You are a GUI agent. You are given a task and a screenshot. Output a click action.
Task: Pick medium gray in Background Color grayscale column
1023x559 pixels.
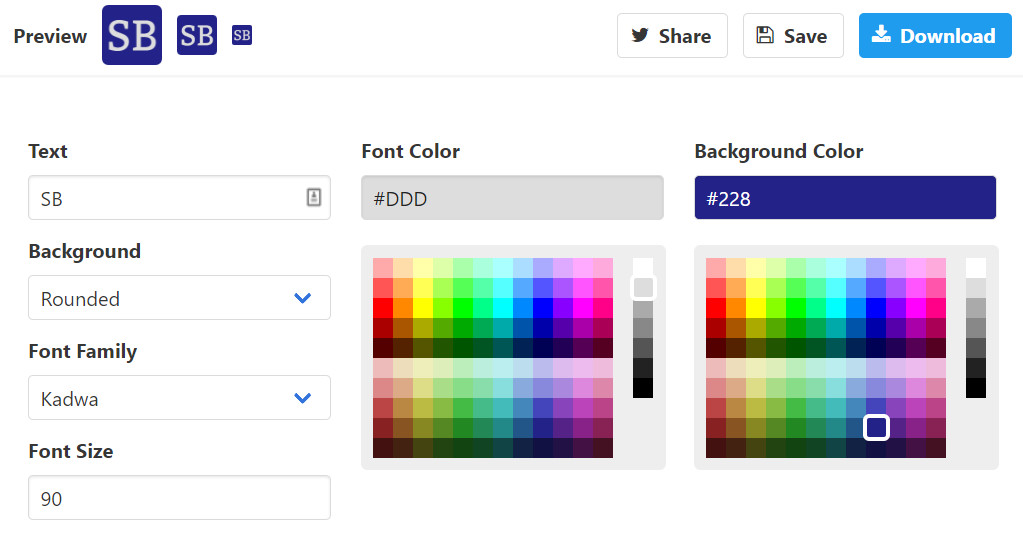click(x=976, y=328)
